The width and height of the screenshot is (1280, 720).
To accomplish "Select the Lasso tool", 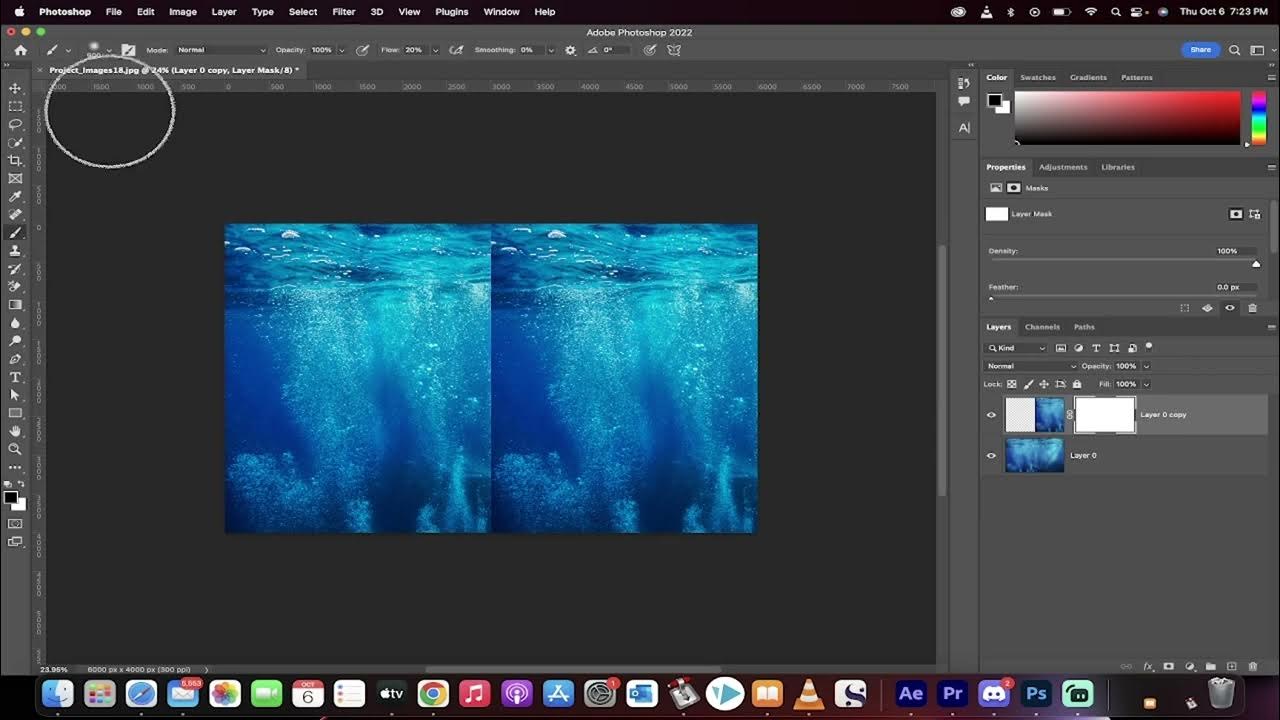I will (15, 125).
